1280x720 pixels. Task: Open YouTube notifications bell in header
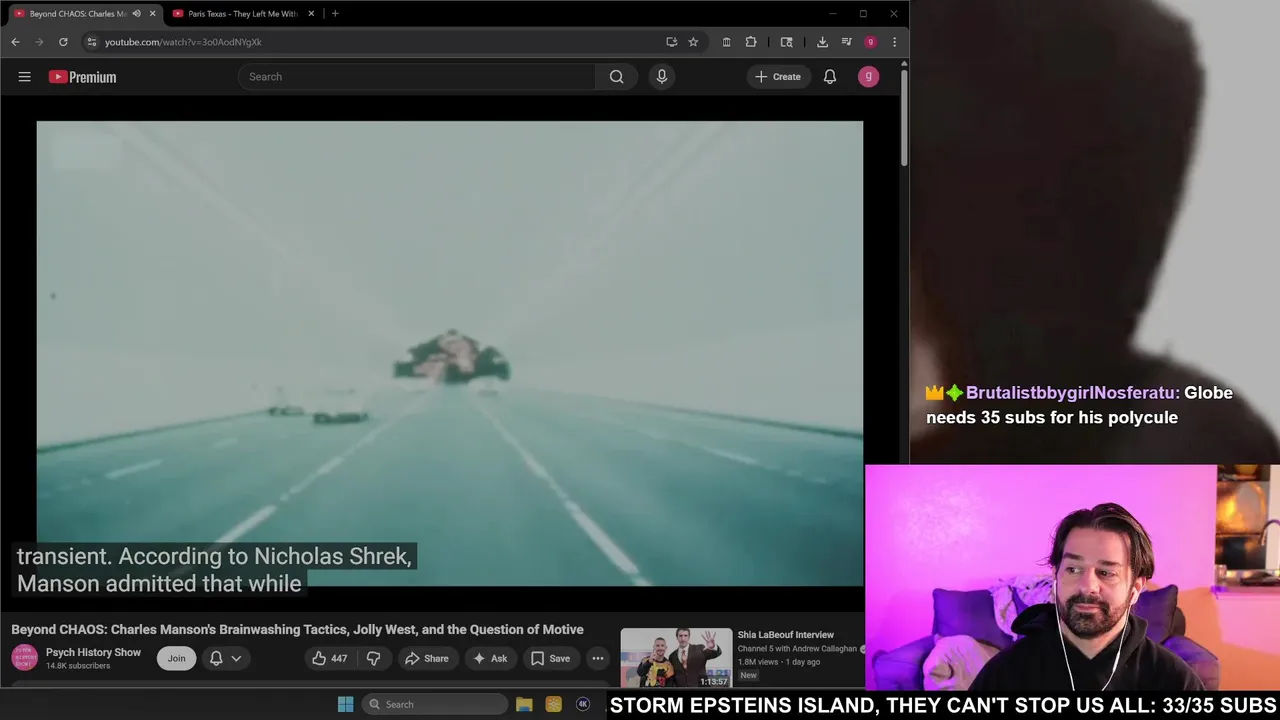point(830,77)
